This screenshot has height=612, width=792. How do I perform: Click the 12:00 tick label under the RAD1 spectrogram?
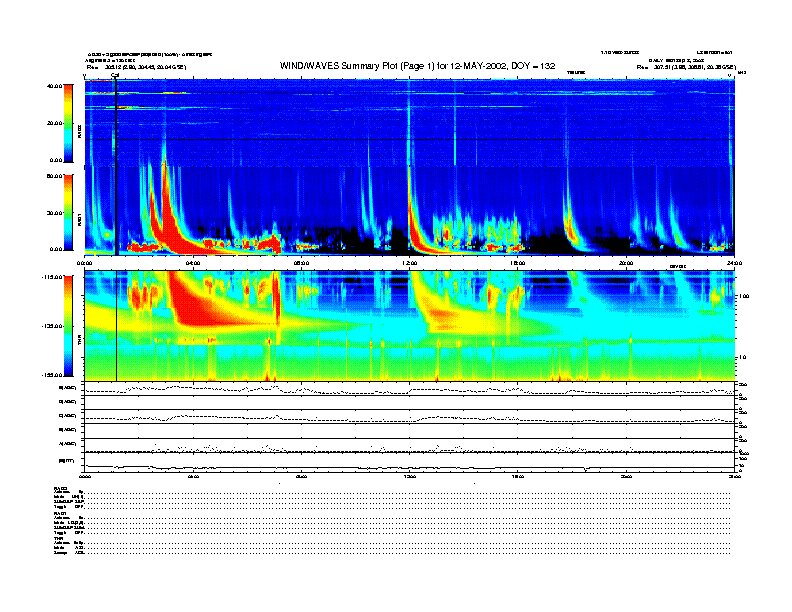tap(409, 263)
